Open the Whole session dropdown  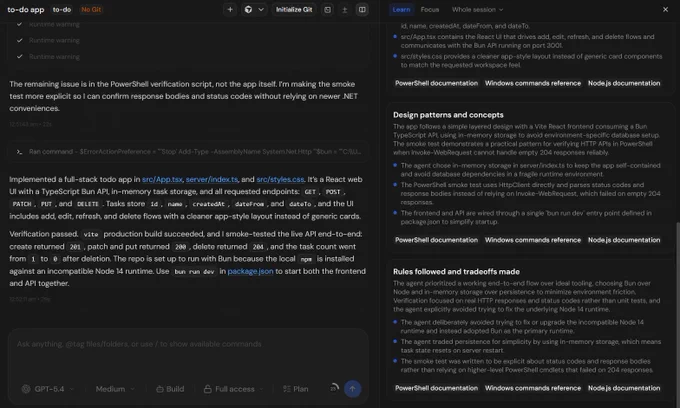(477, 10)
